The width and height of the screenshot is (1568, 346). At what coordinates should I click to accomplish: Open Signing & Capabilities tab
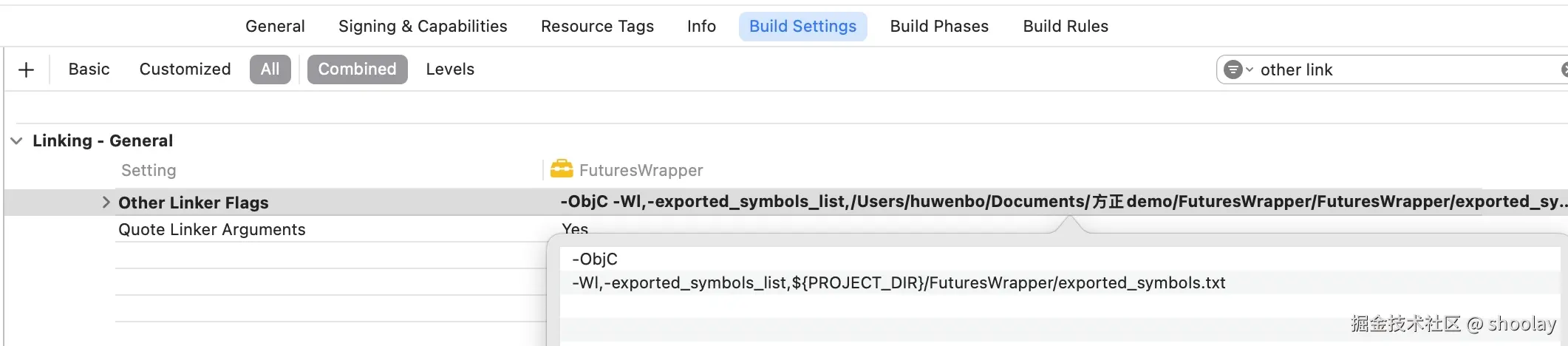423,27
